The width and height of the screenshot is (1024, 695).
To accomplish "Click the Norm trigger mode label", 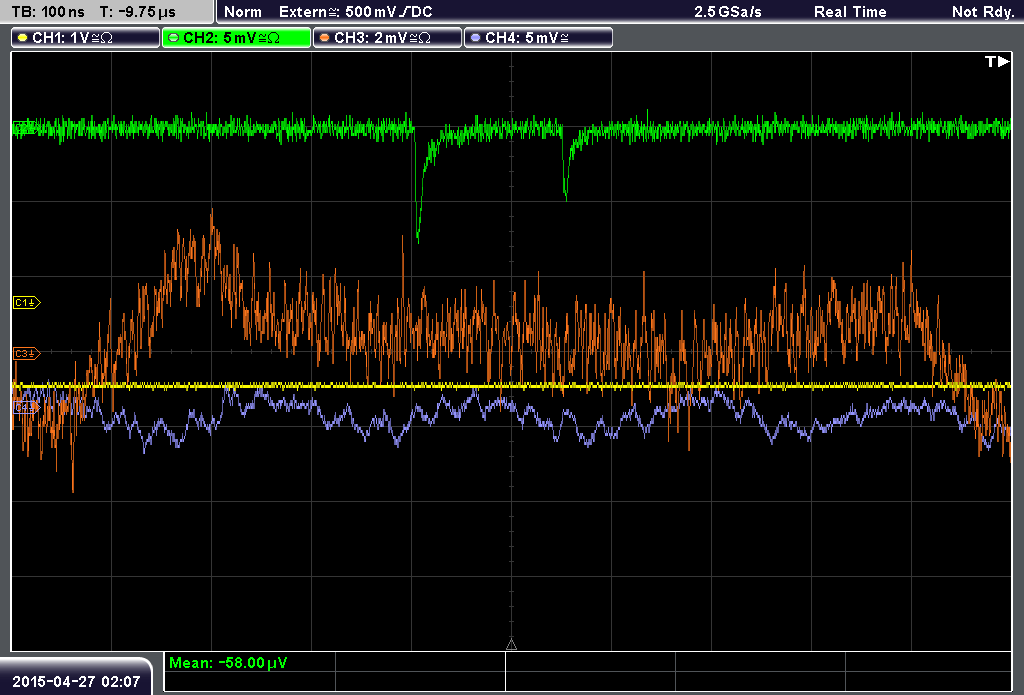I will pyautogui.click(x=242, y=12).
